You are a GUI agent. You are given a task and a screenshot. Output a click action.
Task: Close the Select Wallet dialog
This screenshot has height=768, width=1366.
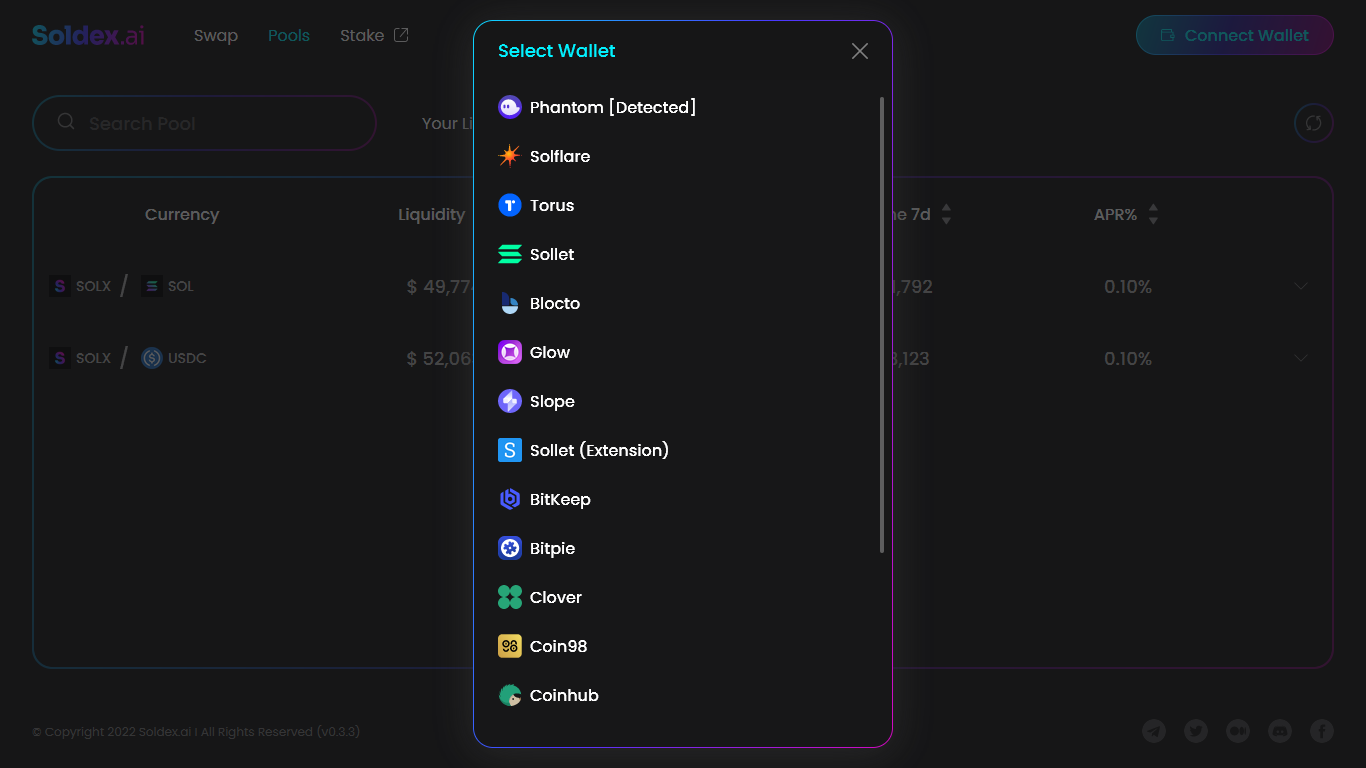pos(860,51)
